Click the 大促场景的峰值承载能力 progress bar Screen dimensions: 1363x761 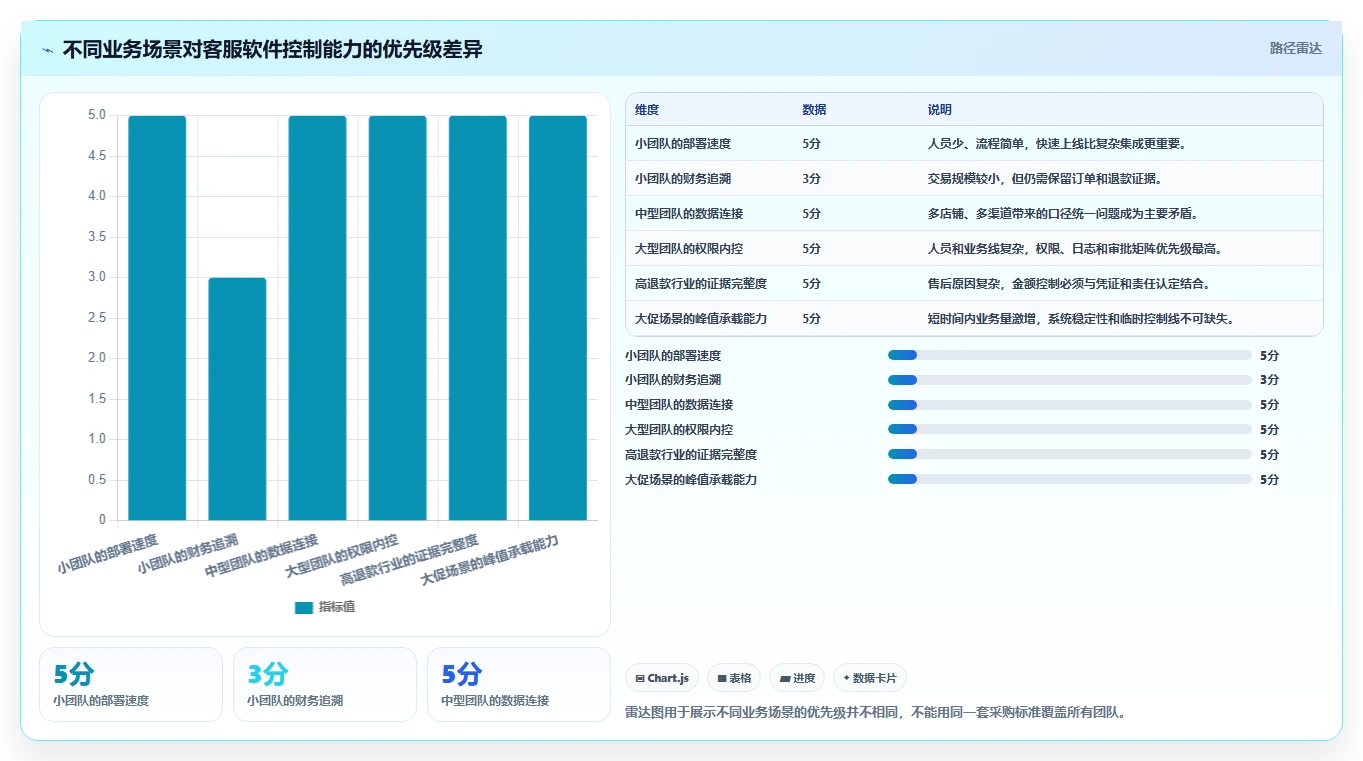point(1070,479)
